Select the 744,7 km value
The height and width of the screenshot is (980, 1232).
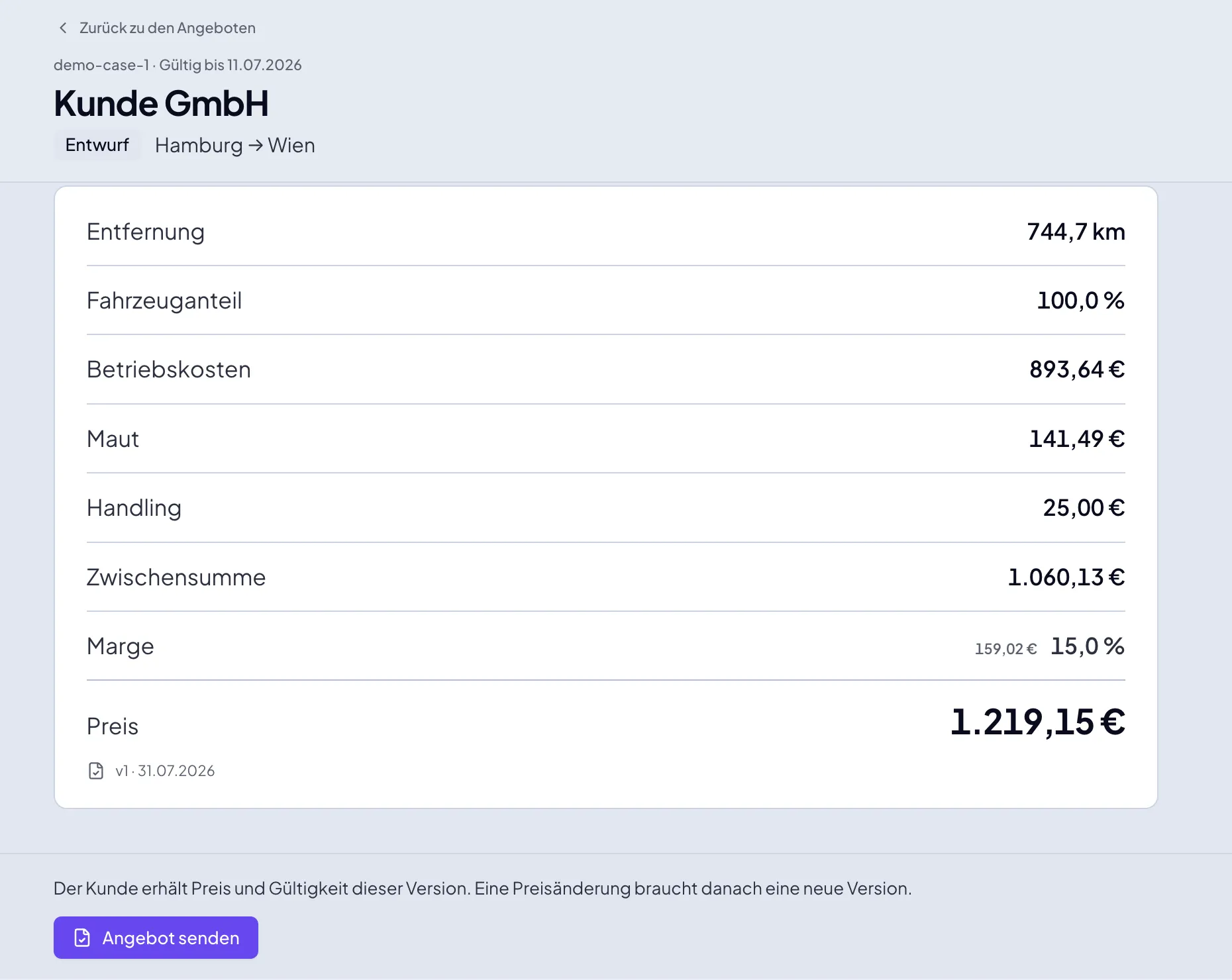[1076, 232]
